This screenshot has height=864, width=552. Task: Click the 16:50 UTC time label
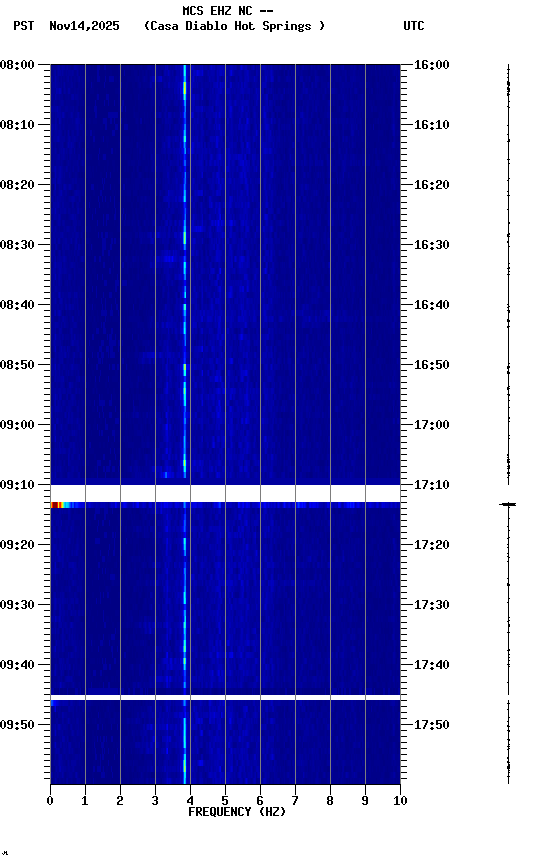[432, 365]
